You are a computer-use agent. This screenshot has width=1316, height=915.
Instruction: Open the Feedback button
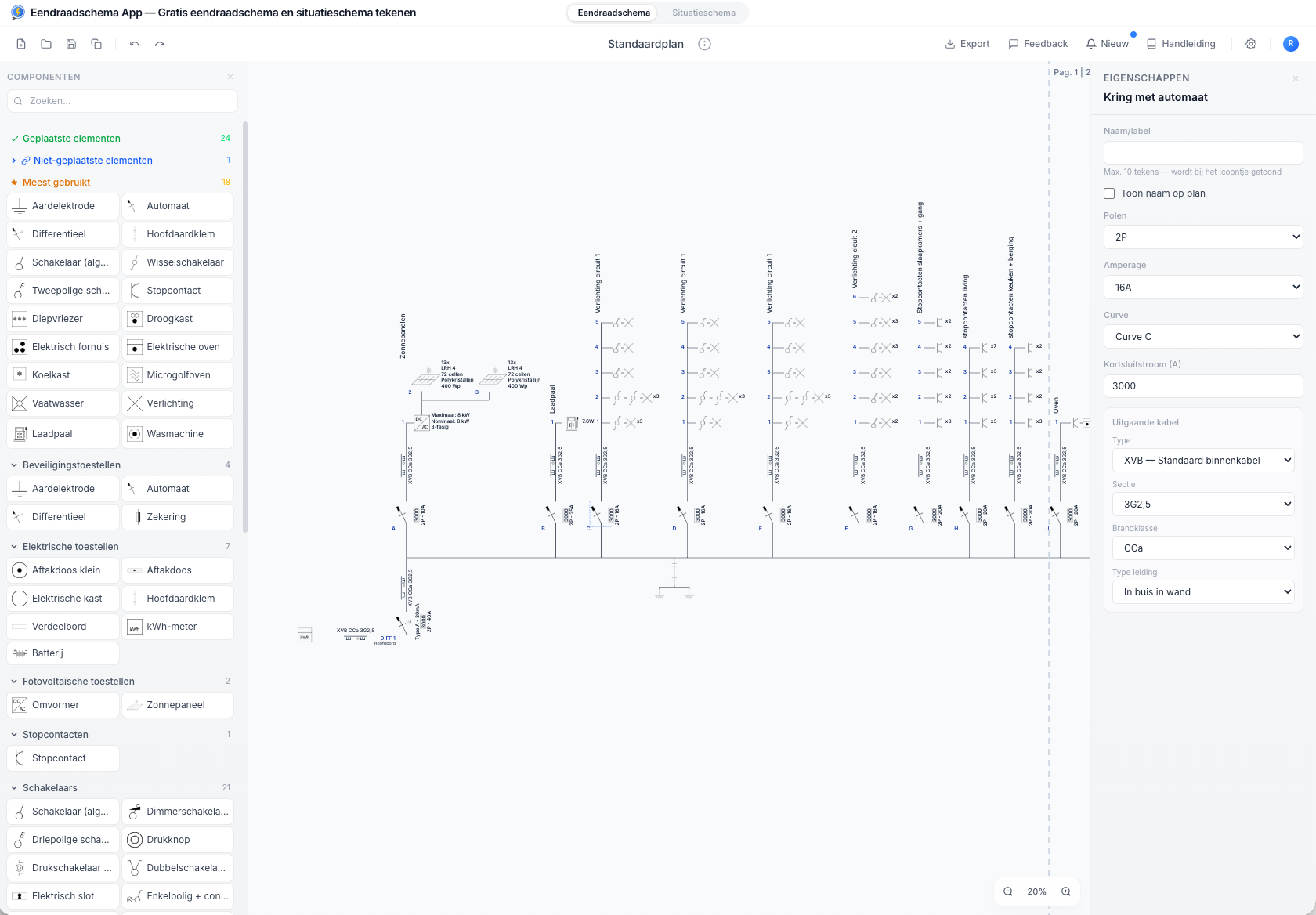point(1038,44)
